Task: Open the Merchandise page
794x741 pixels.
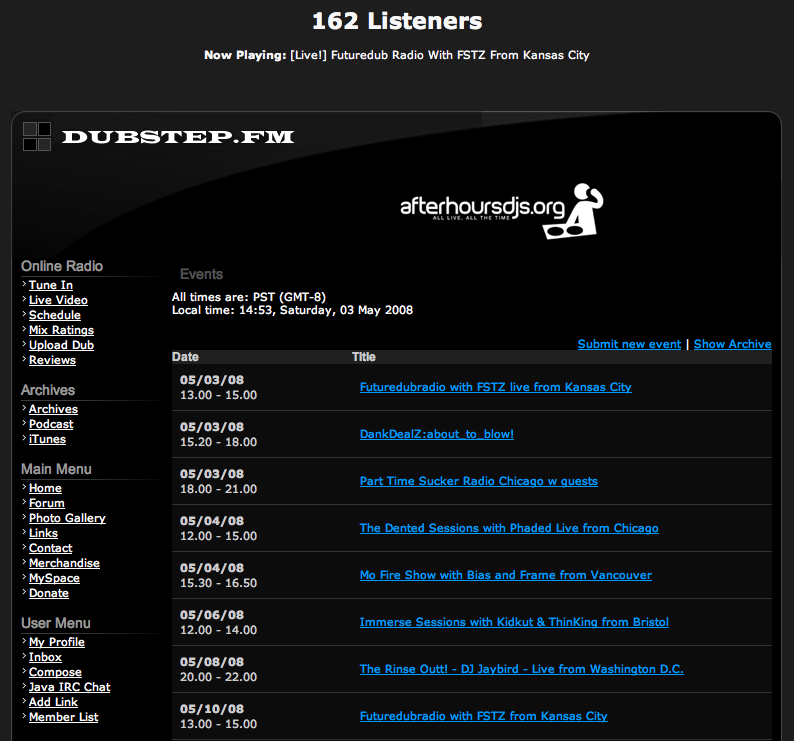Action: tap(64, 563)
